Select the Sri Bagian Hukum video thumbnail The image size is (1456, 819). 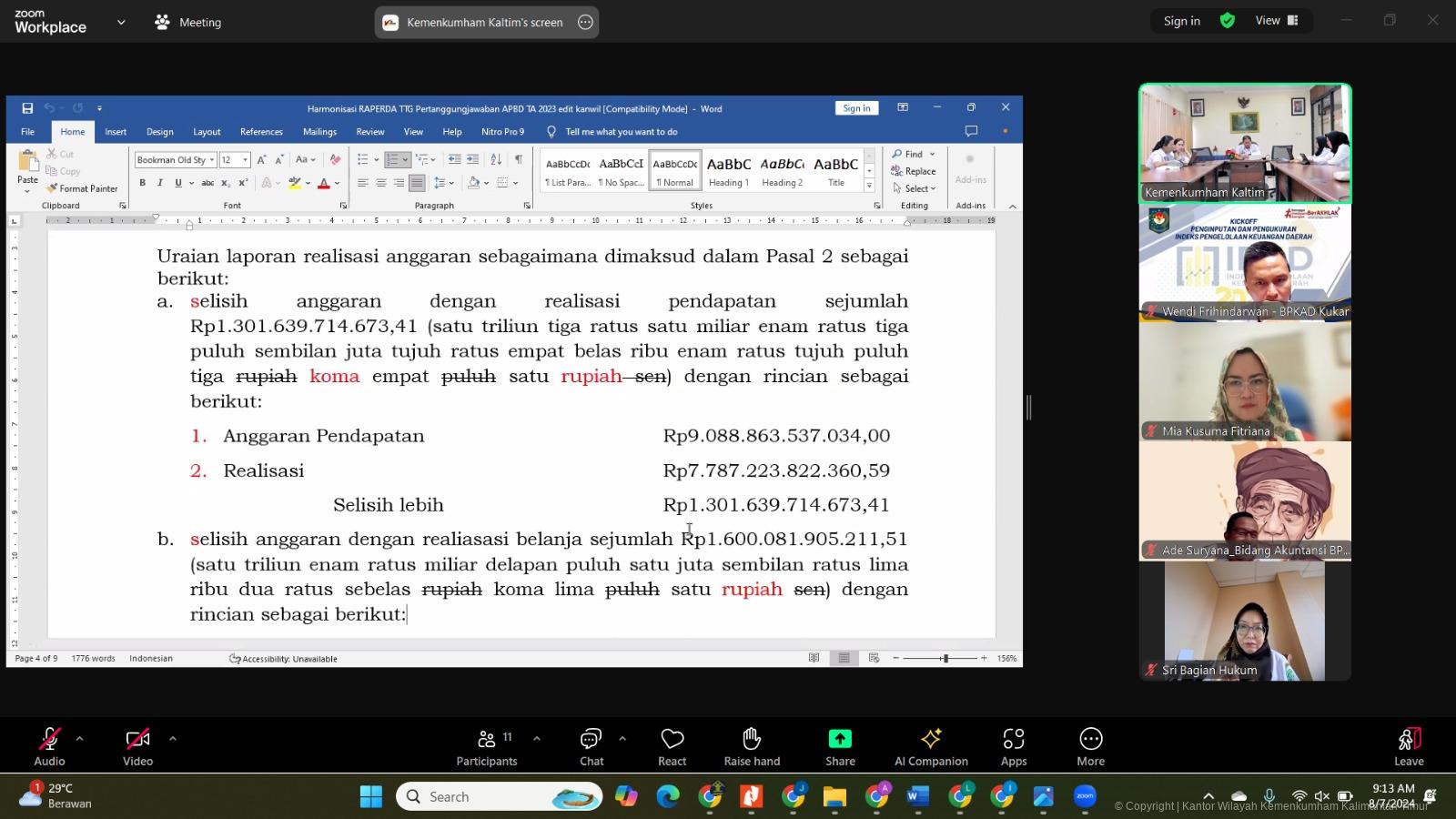pyautogui.click(x=1245, y=622)
